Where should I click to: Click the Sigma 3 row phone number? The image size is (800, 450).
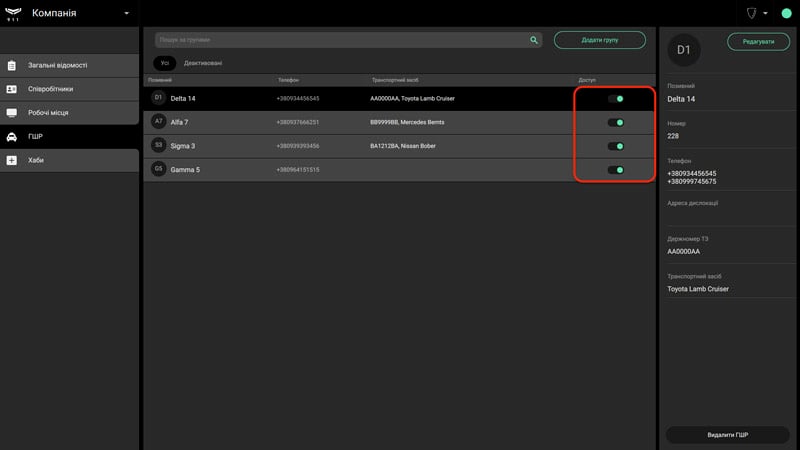tap(297, 146)
